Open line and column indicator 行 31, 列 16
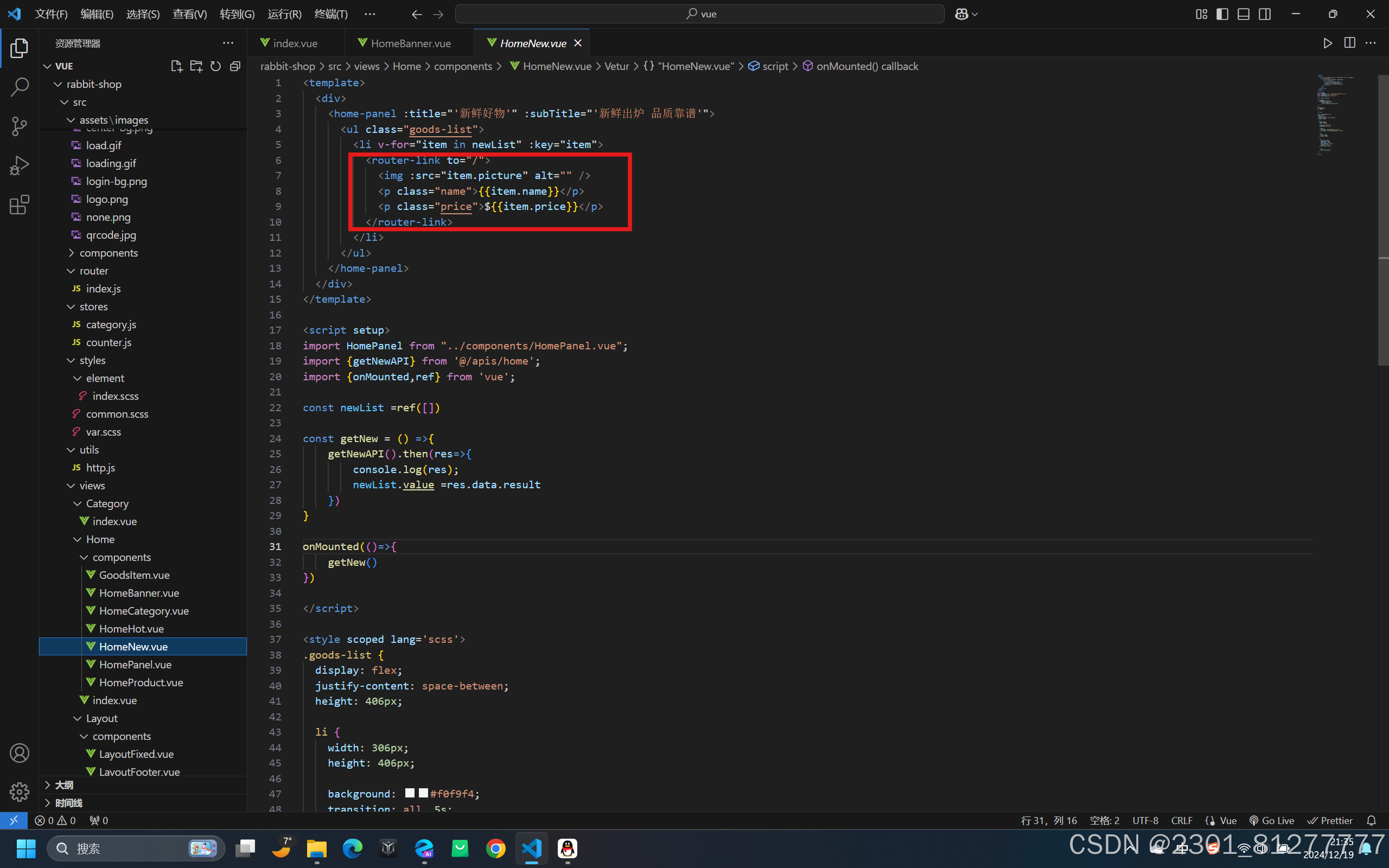Image resolution: width=1389 pixels, height=868 pixels. coord(1049,820)
